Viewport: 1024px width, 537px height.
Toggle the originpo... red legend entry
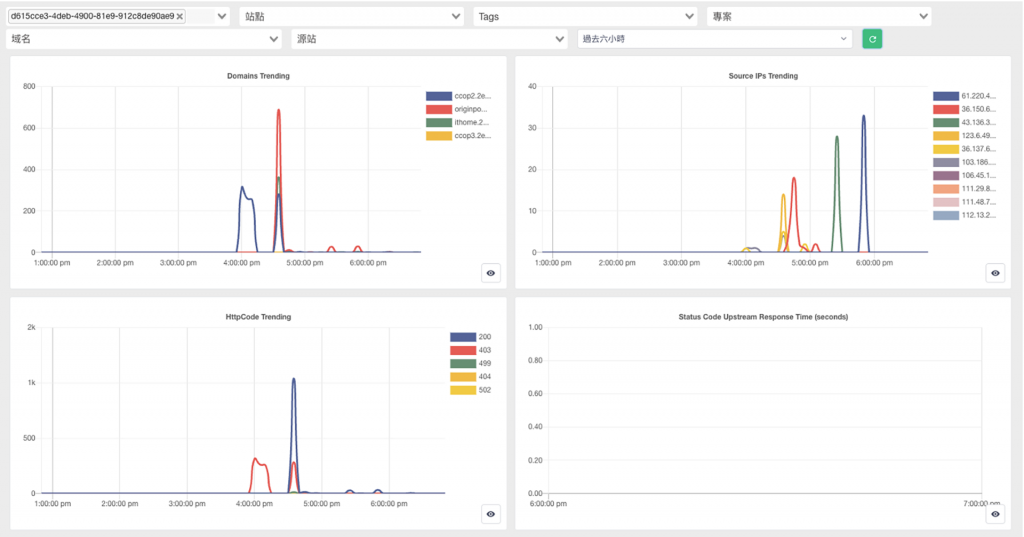pyautogui.click(x=457, y=109)
